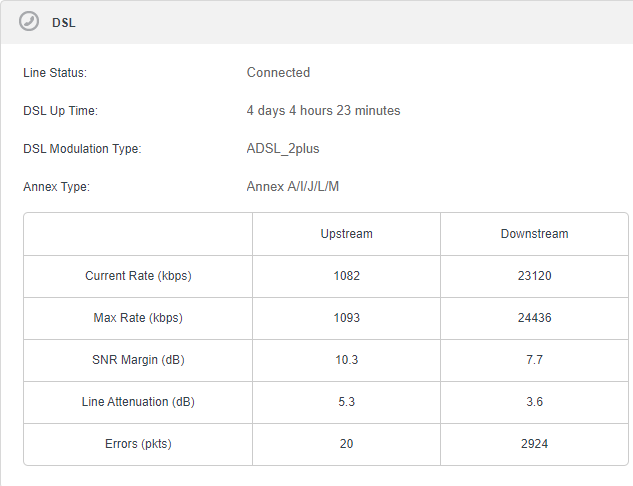633x486 pixels.
Task: Click the Upstream column header
Action: [346, 234]
